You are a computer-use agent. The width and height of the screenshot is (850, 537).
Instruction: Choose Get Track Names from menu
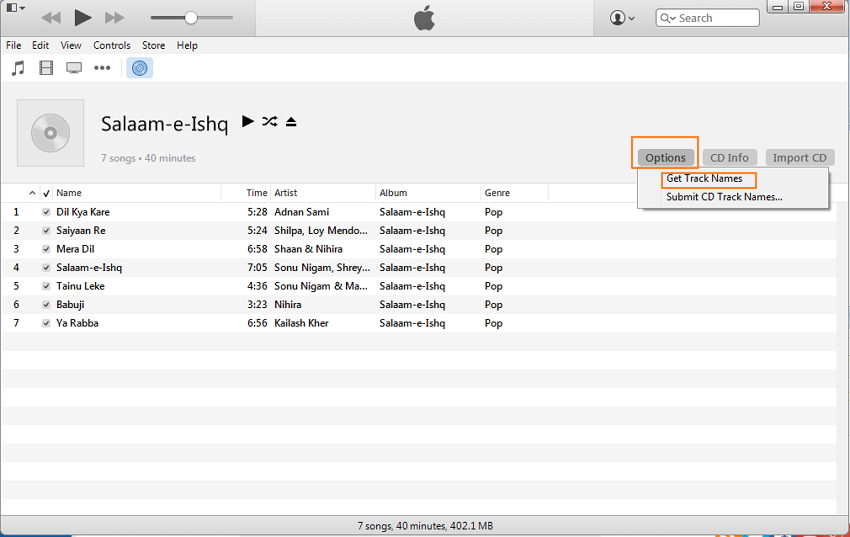point(704,179)
